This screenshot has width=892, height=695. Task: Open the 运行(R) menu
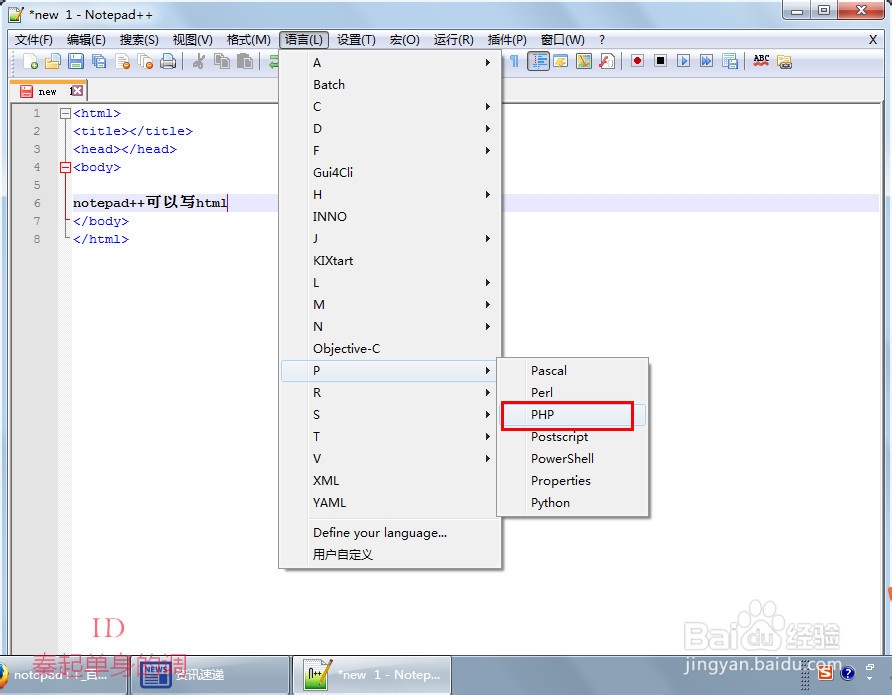[453, 40]
